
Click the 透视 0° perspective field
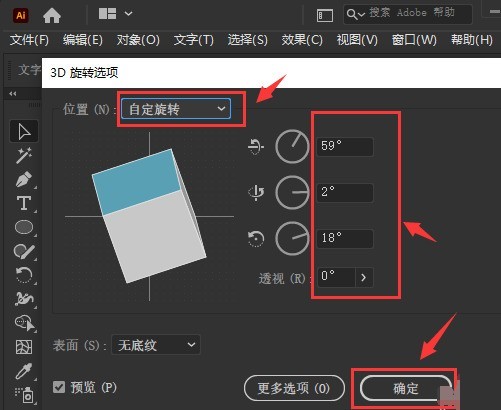[x=336, y=277]
